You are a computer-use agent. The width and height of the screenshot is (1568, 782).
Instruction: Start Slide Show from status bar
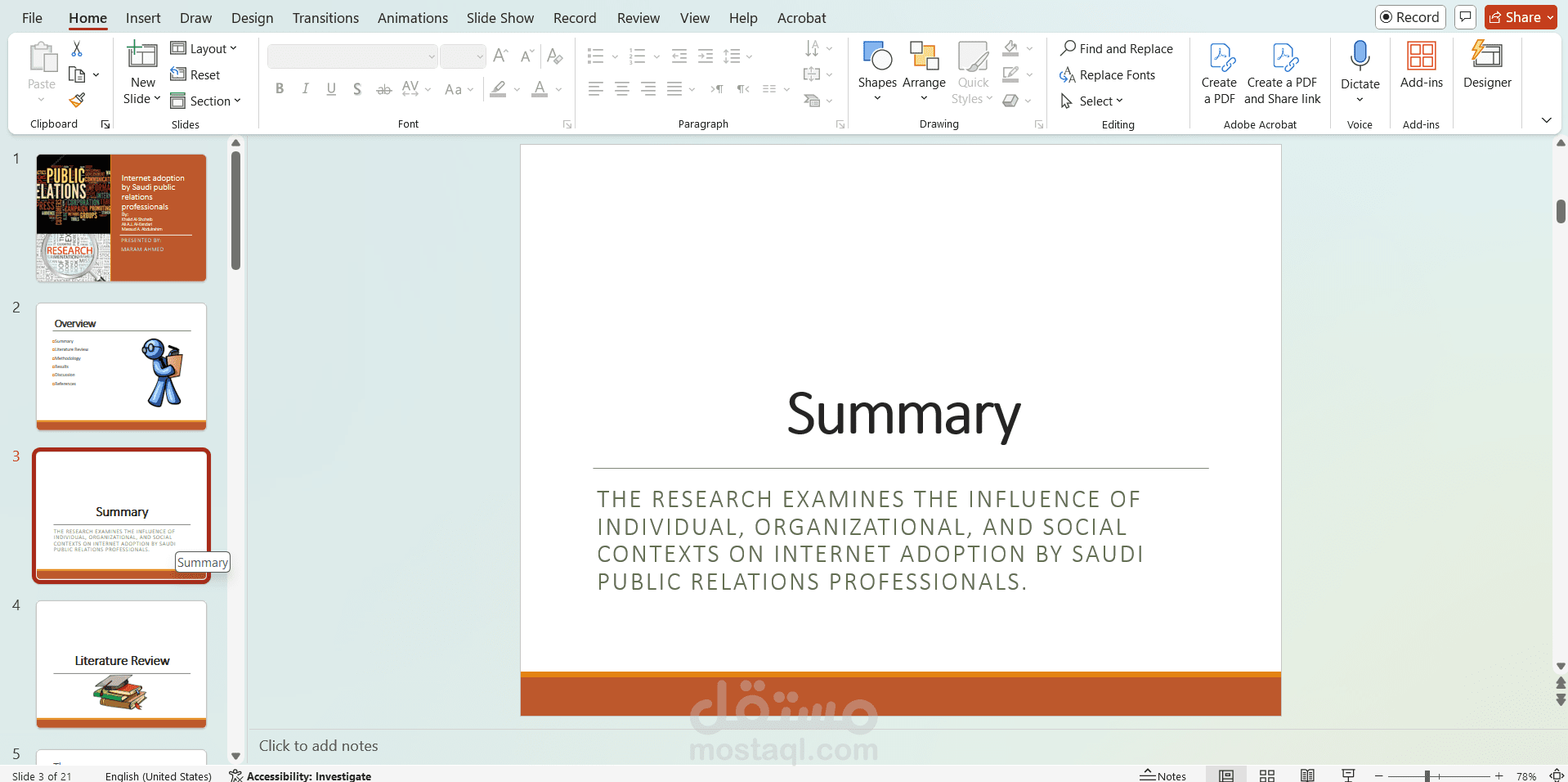point(1348,775)
